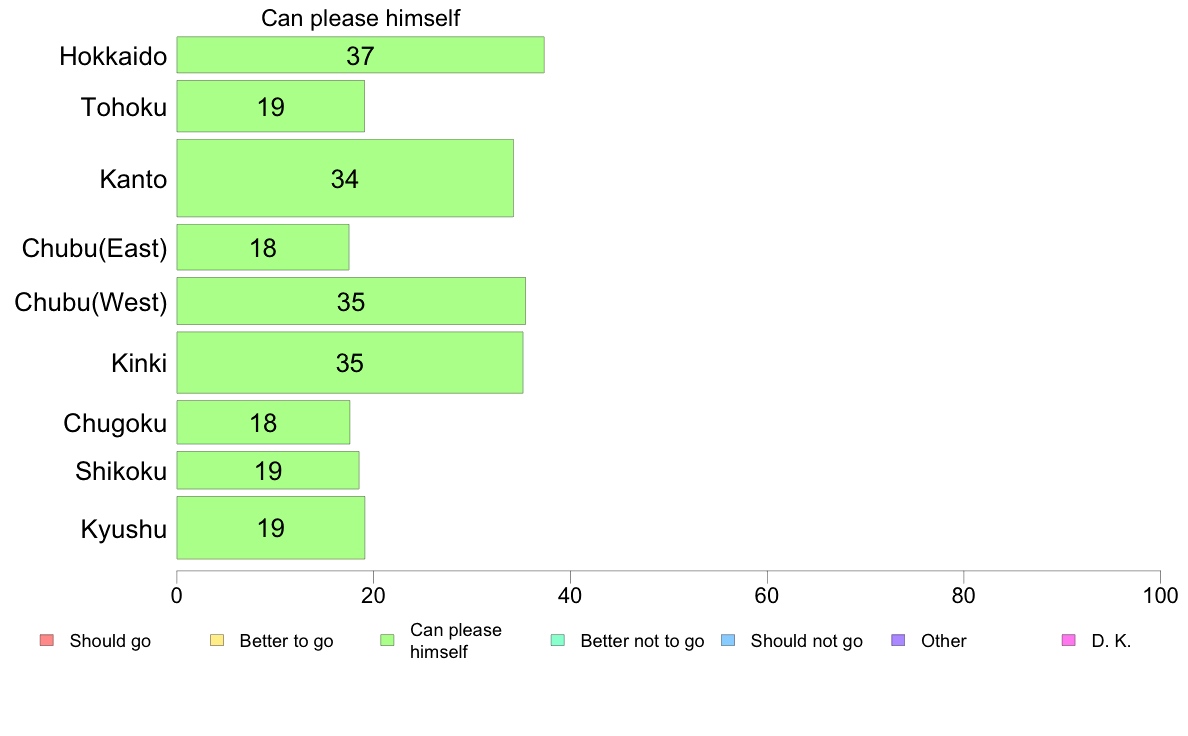Click the pink D. K. legend swatch
Screen dimensions: 1188x736
click(1069, 641)
